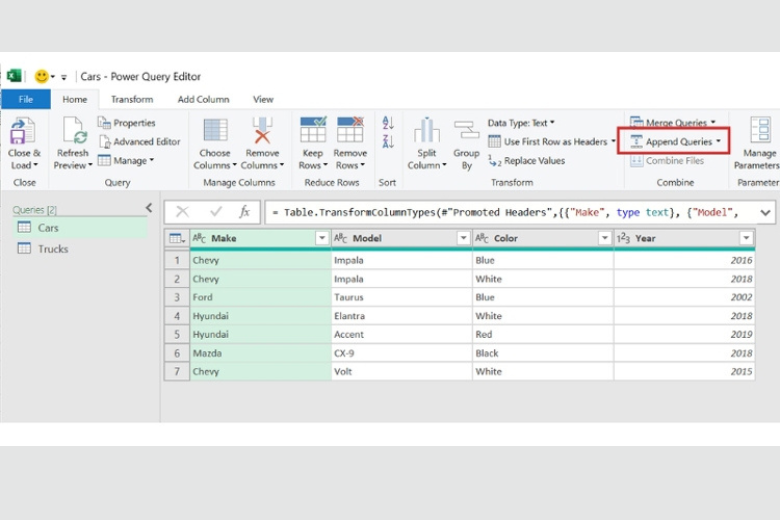Screen dimensions: 780x520
Task: Click the Split Column icon
Action: pyautogui.click(x=427, y=131)
